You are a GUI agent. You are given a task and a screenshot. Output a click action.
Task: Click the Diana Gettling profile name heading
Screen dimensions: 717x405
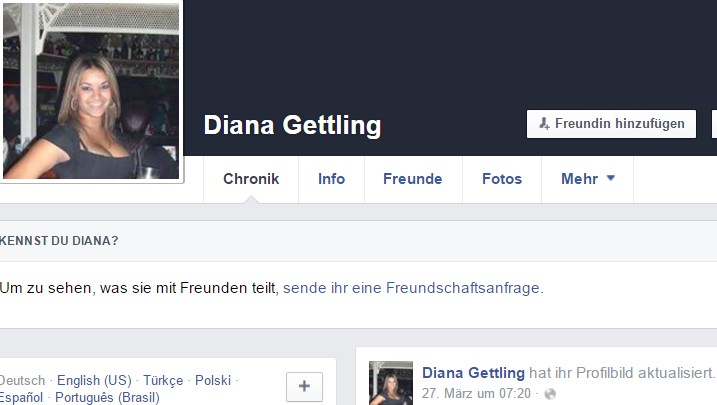pos(292,126)
